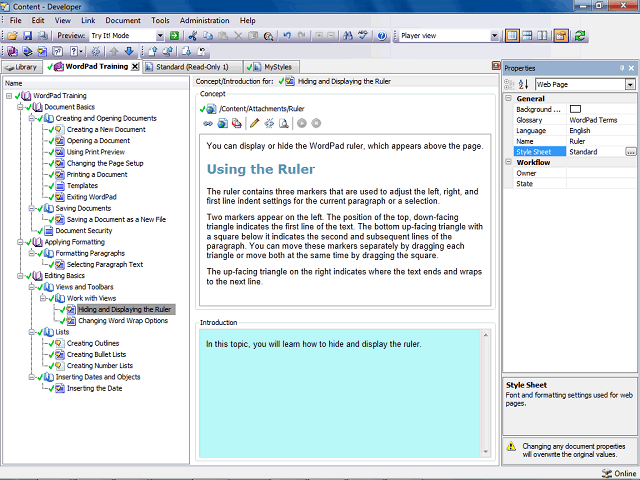Click the Undo arrow icon

287,36
